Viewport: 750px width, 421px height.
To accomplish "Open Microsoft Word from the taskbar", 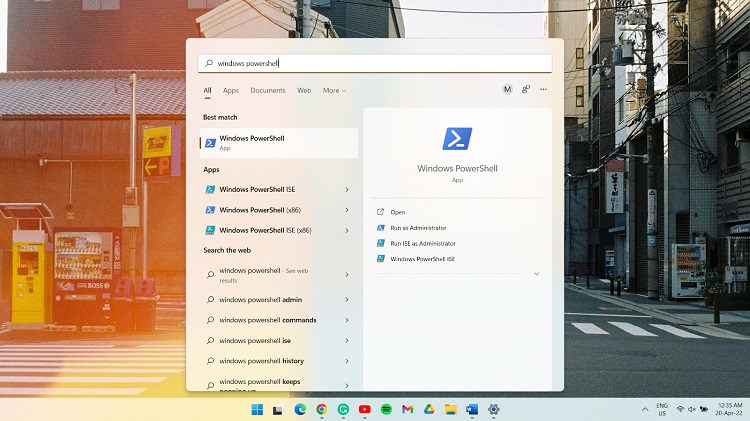I will [x=472, y=410].
